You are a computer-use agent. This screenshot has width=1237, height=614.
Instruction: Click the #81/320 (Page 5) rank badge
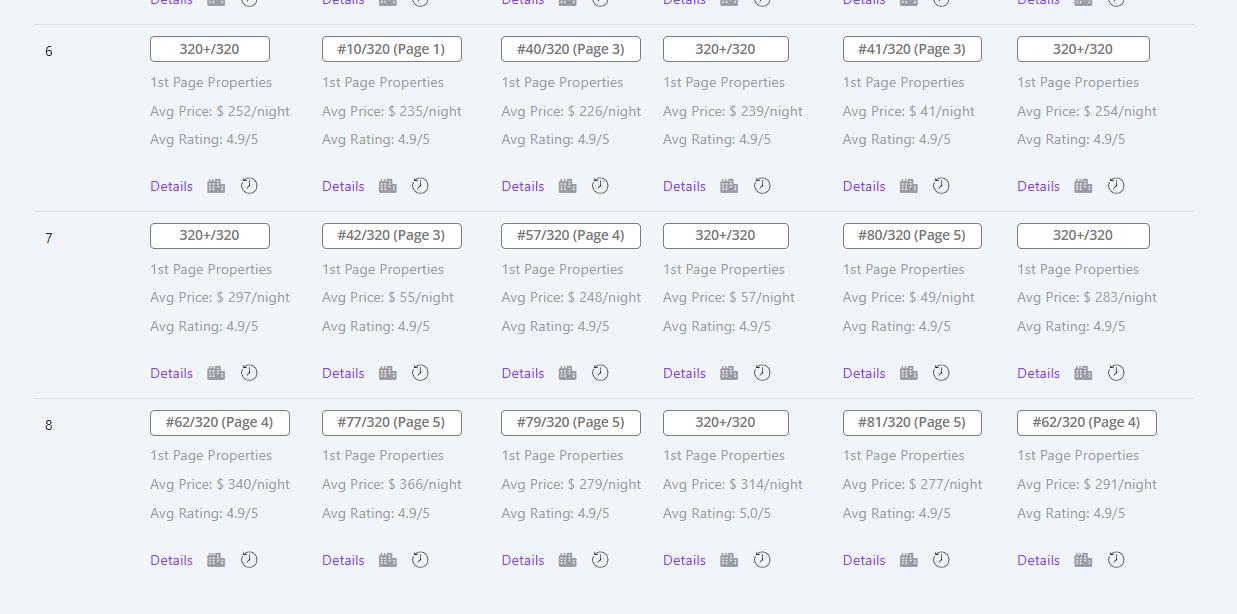[912, 423]
